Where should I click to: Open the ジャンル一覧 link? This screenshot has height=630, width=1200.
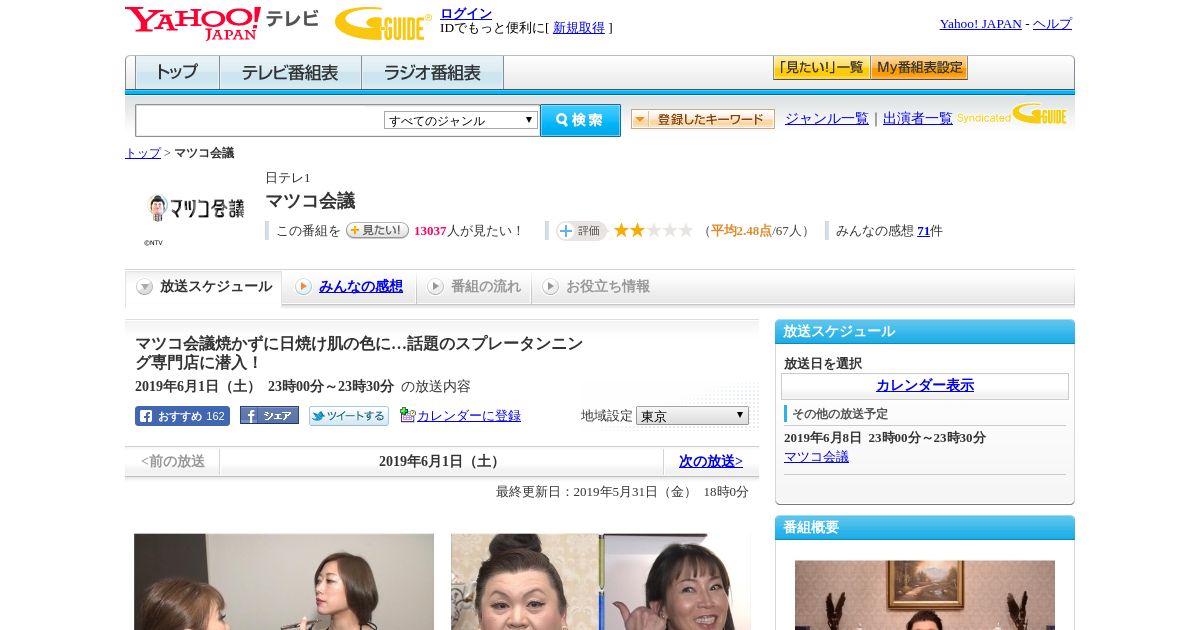tap(827, 119)
